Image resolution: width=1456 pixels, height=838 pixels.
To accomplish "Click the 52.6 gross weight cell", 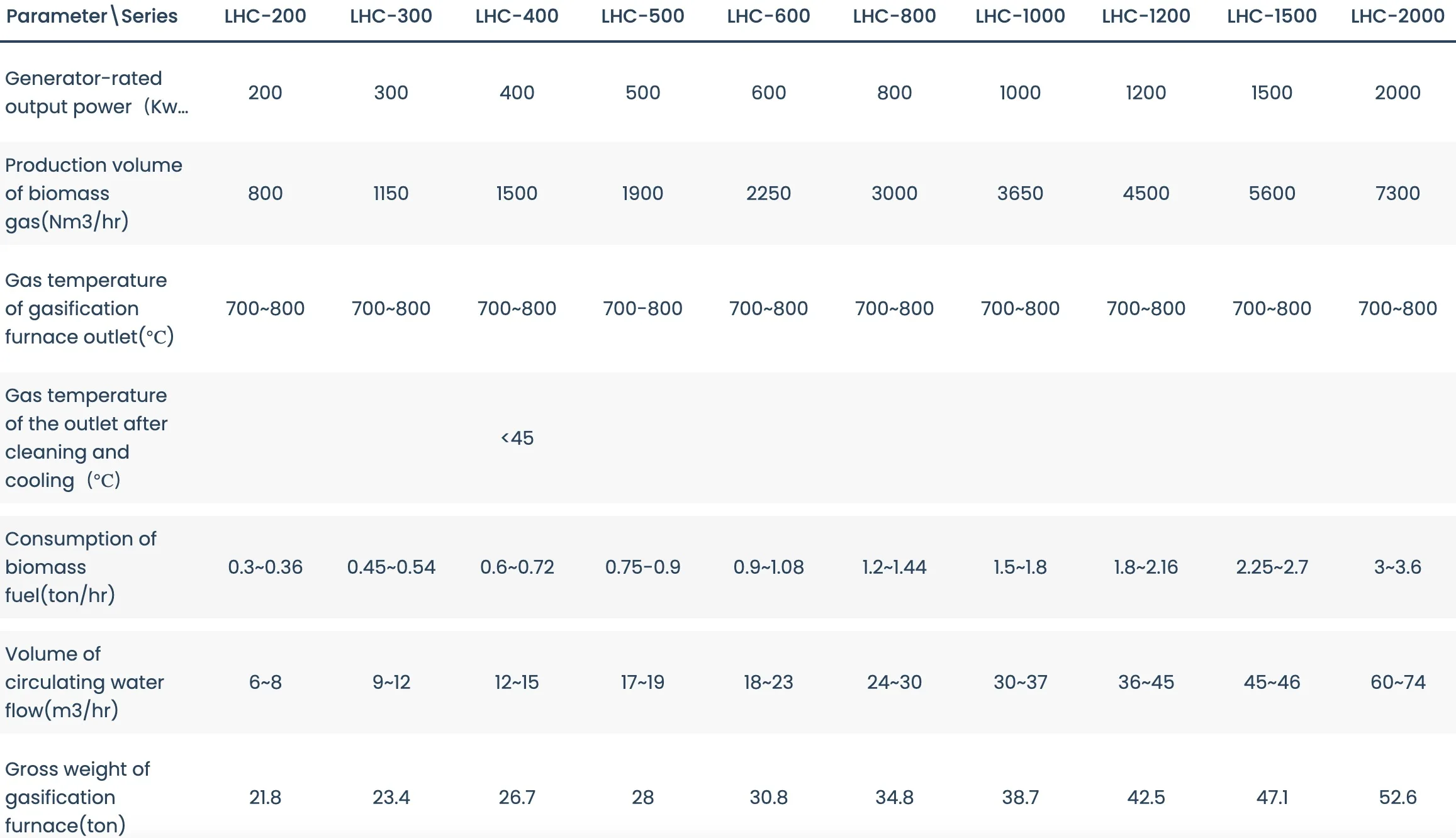I will pos(1397,797).
